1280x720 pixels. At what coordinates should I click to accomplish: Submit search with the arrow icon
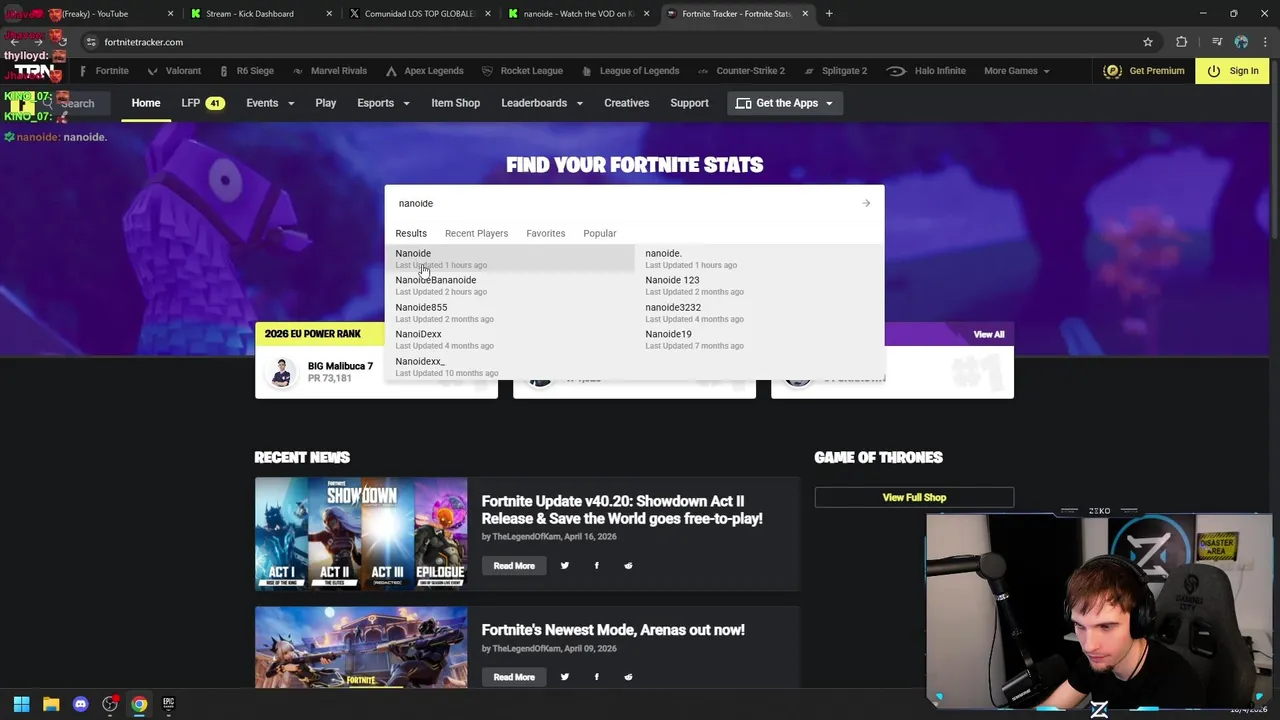pyautogui.click(x=866, y=203)
